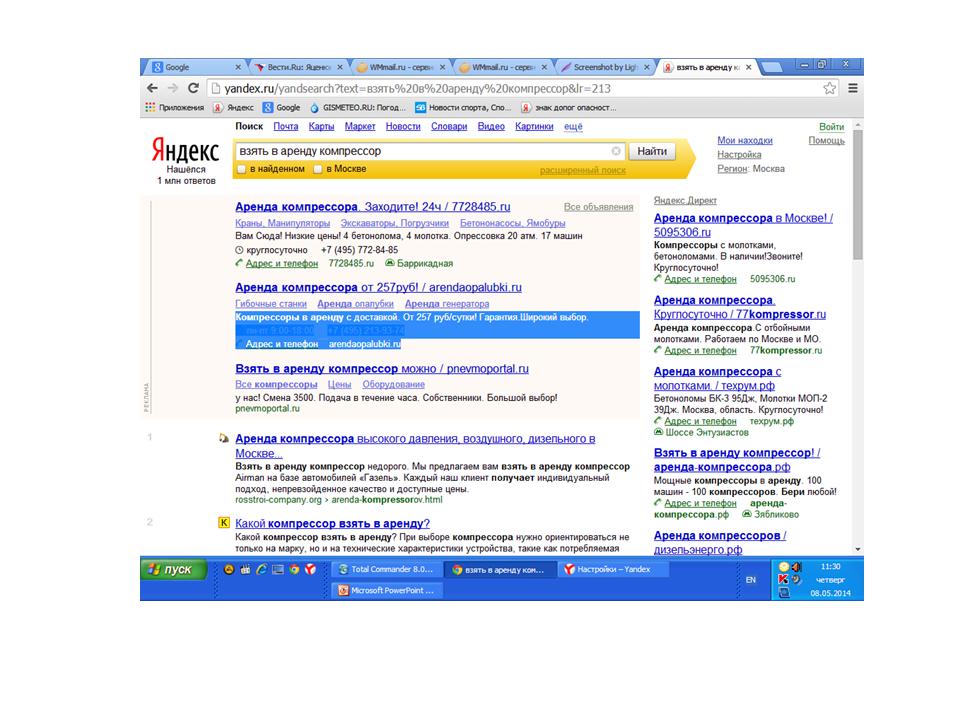The image size is (960, 720).
Task: Click the scrollbar down arrow
Action: coord(858,549)
